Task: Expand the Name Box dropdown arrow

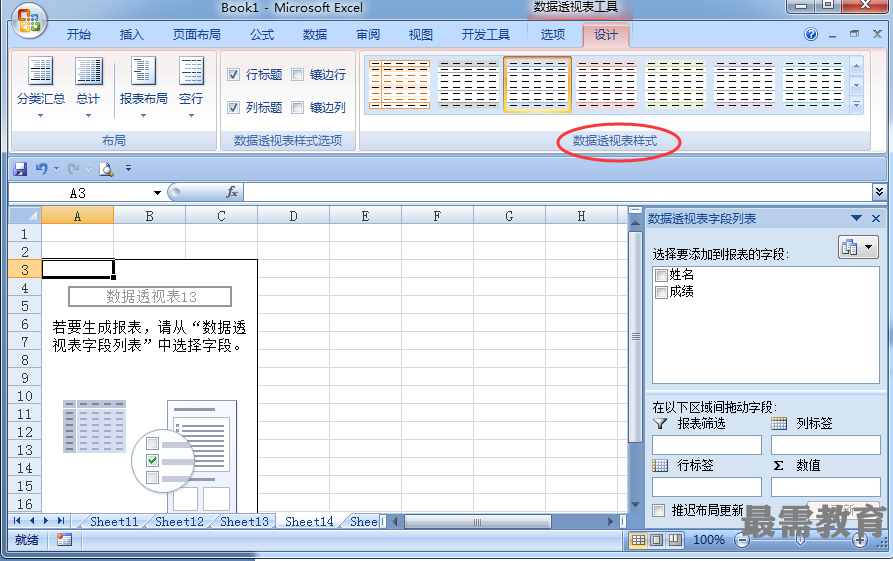Action: [x=157, y=193]
